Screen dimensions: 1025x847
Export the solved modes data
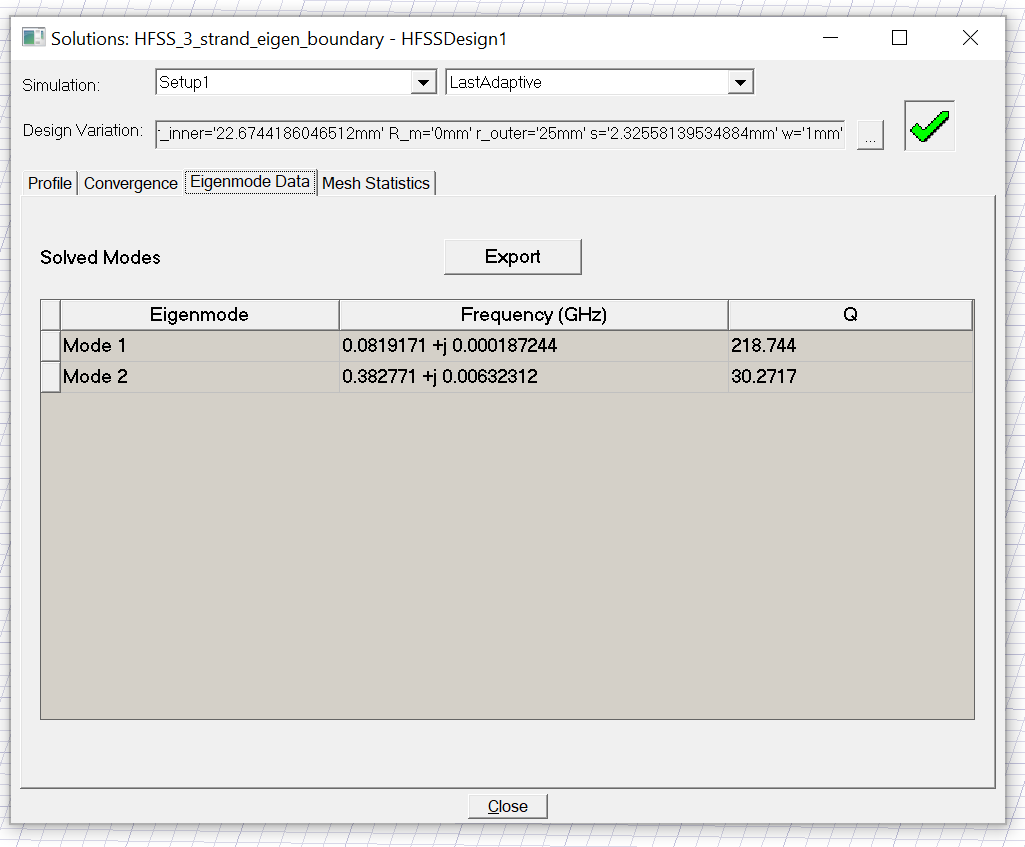pos(512,257)
